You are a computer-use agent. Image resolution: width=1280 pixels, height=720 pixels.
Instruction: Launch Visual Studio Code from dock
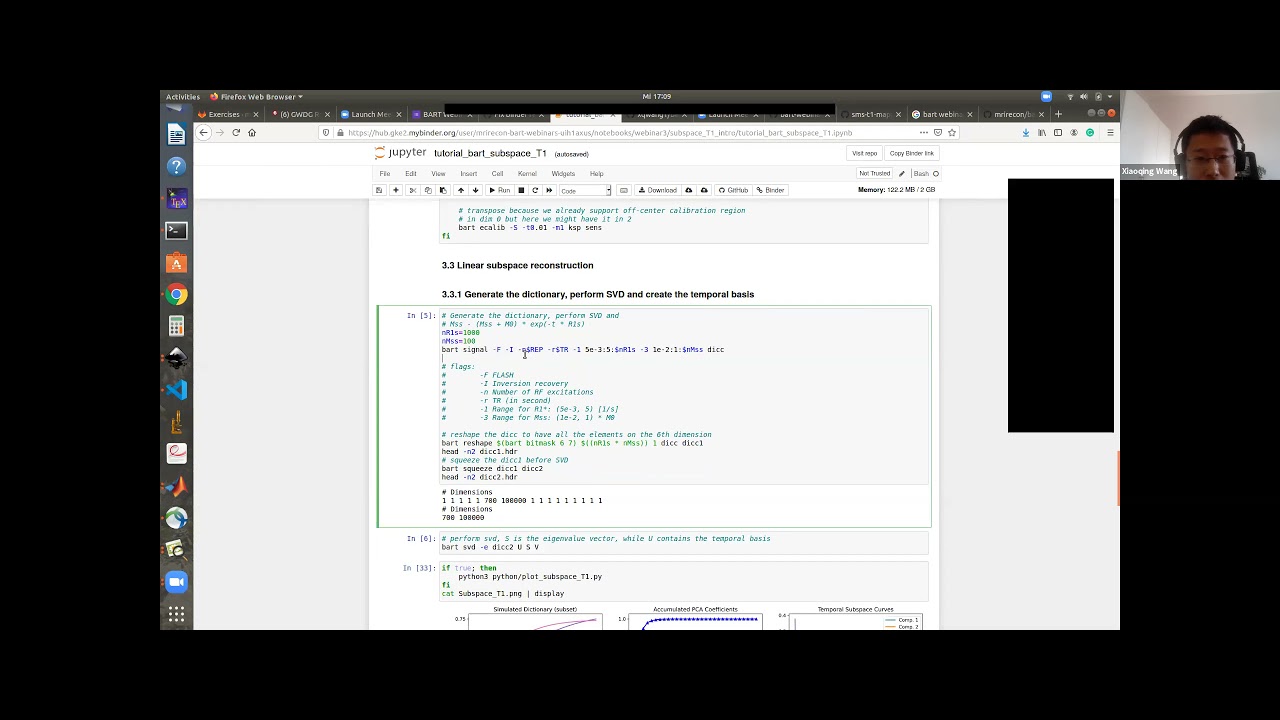point(176,390)
